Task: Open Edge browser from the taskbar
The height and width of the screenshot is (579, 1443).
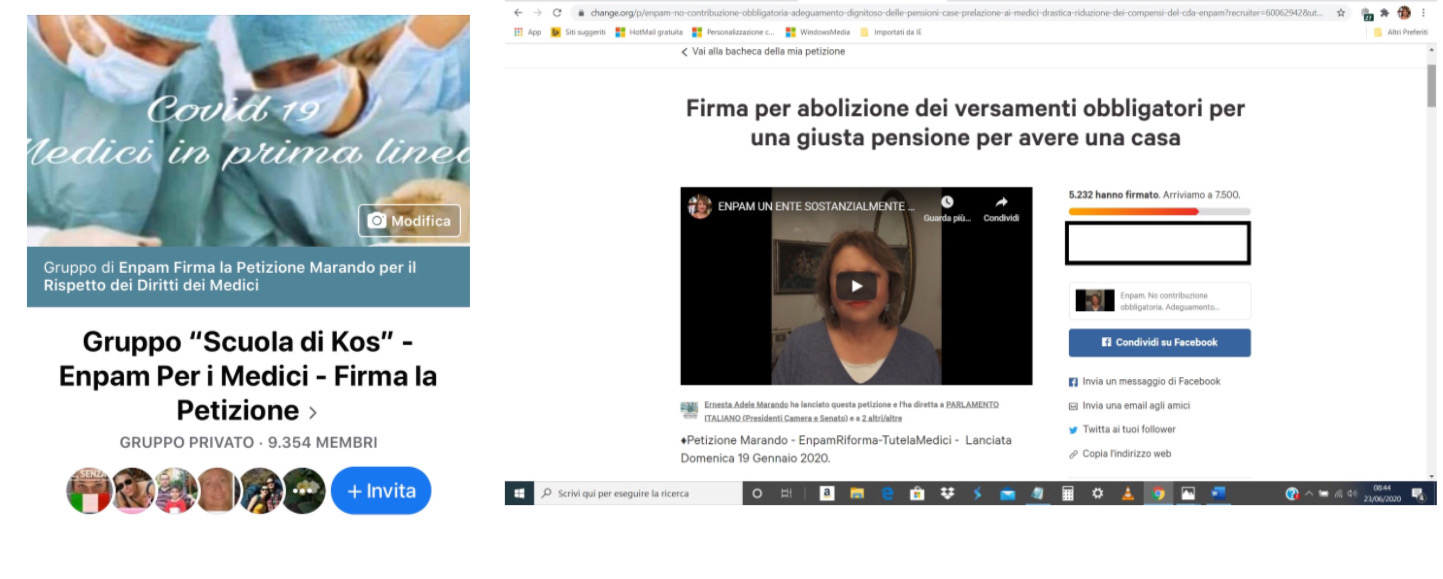Action: tap(887, 493)
